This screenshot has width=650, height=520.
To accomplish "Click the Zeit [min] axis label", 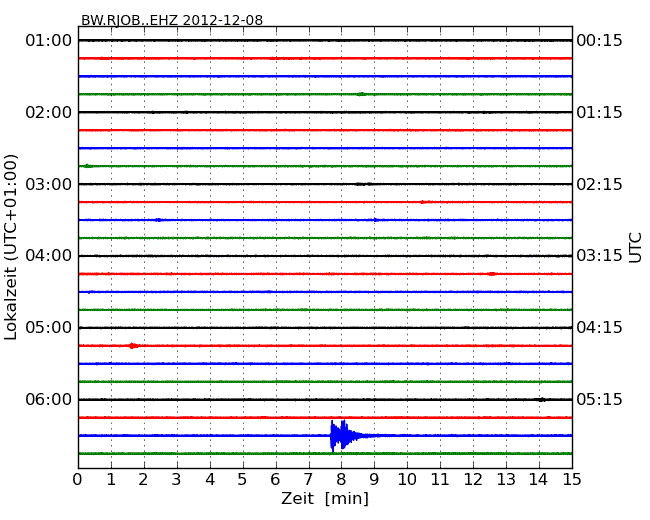I will click(x=325, y=498).
